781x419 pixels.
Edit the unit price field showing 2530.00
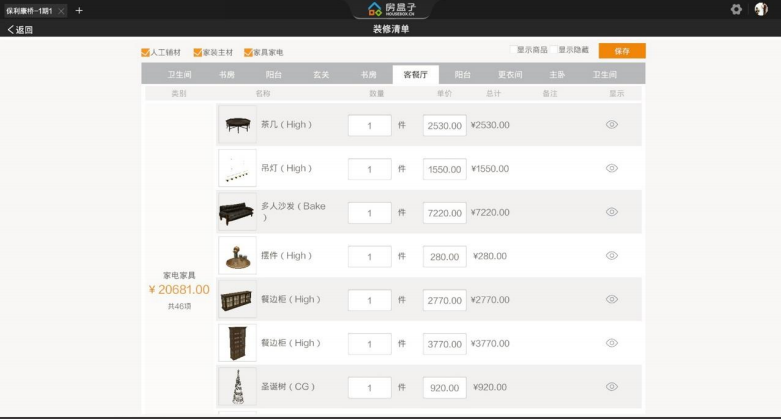coord(444,126)
